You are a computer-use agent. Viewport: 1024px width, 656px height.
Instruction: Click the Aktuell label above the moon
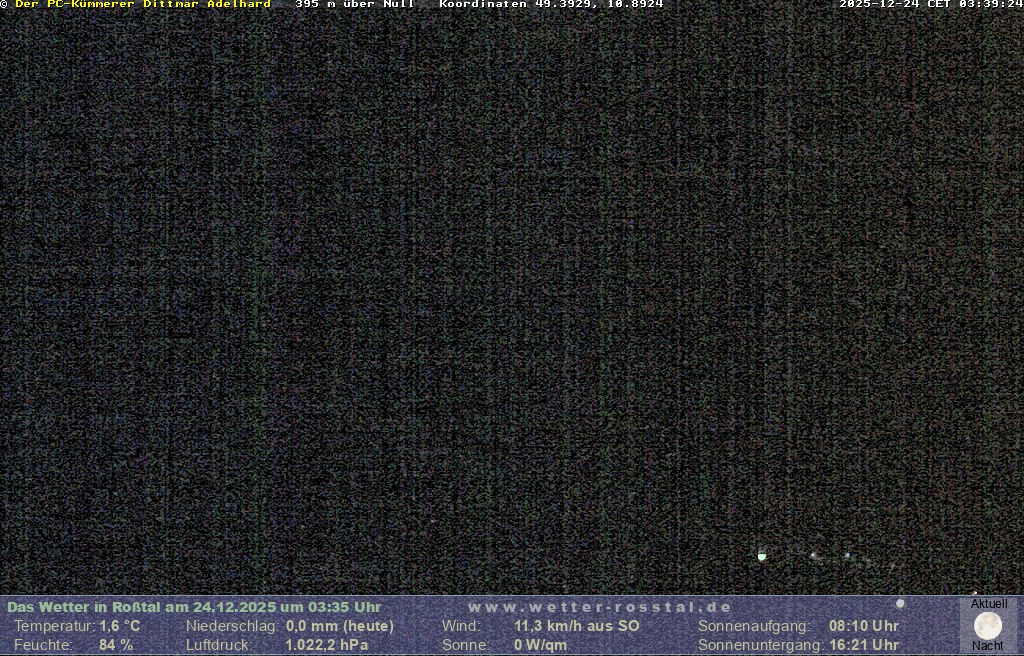[989, 604]
